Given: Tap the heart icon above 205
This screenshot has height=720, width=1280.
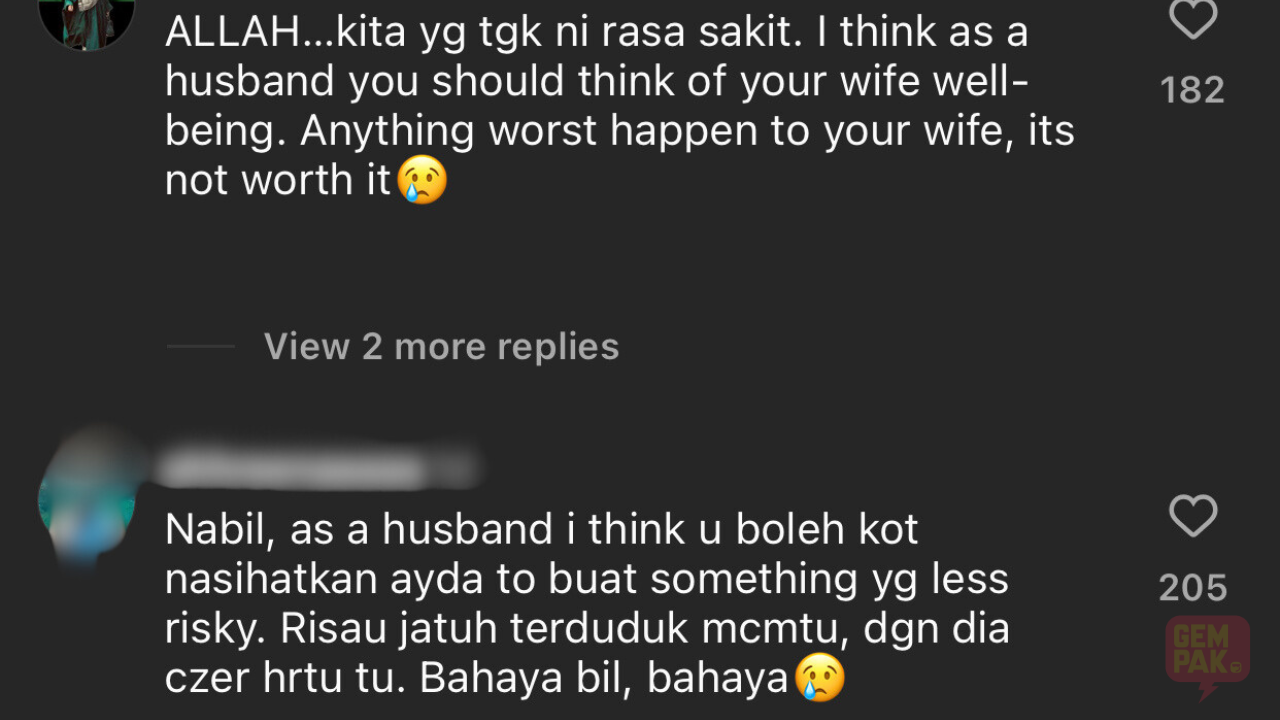Looking at the screenshot, I should click(1193, 517).
